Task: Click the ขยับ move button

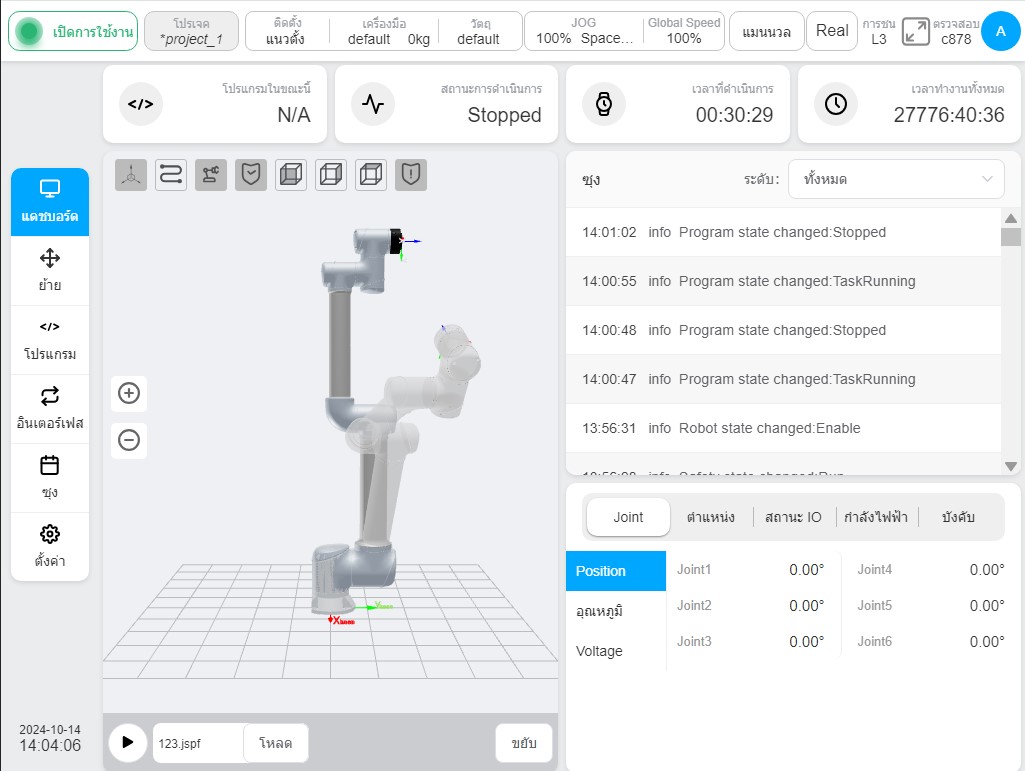Action: click(524, 743)
